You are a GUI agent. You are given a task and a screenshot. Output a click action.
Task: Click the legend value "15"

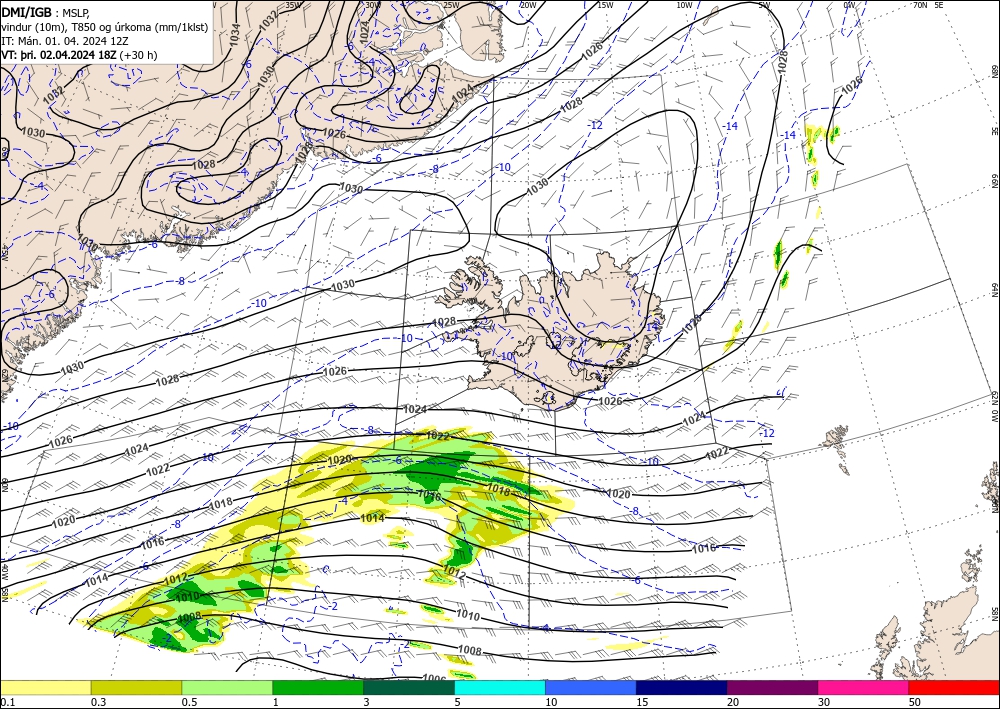(642, 702)
